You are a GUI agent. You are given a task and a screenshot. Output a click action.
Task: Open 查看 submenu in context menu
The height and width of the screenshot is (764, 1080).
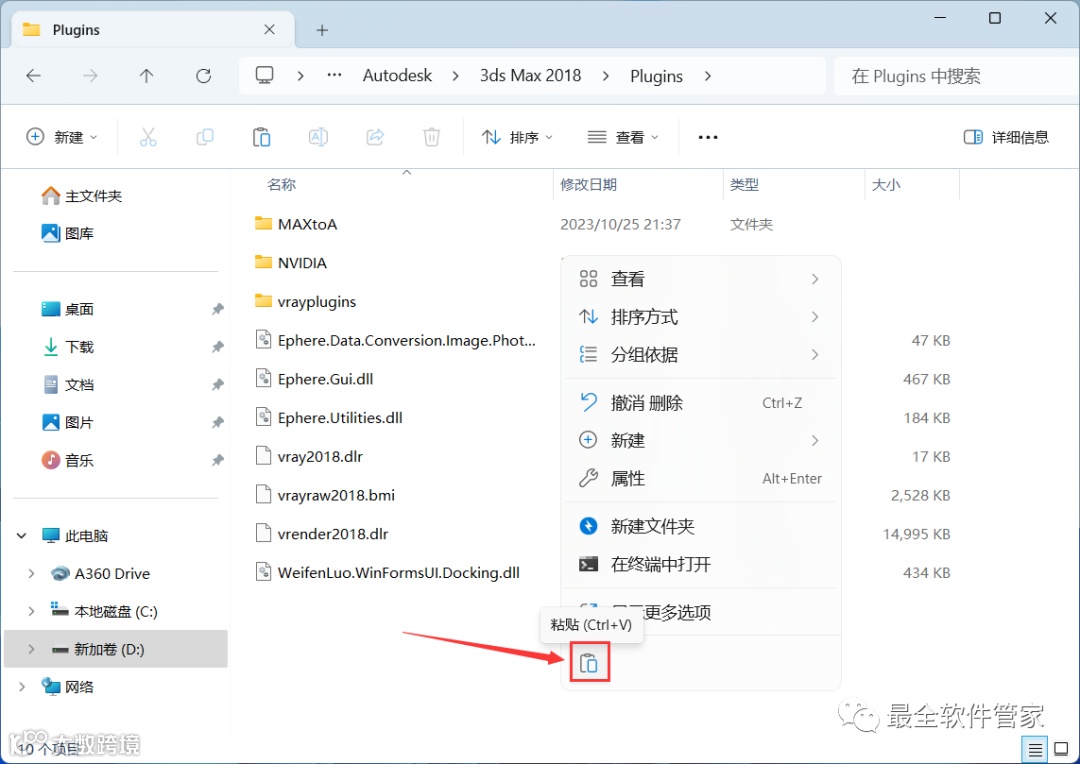(700, 279)
